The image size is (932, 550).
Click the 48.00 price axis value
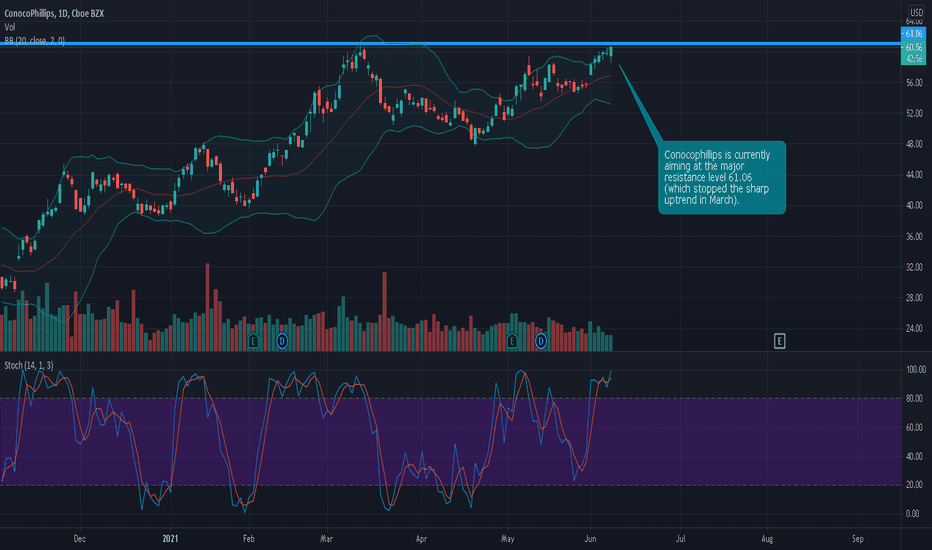pyautogui.click(x=914, y=144)
